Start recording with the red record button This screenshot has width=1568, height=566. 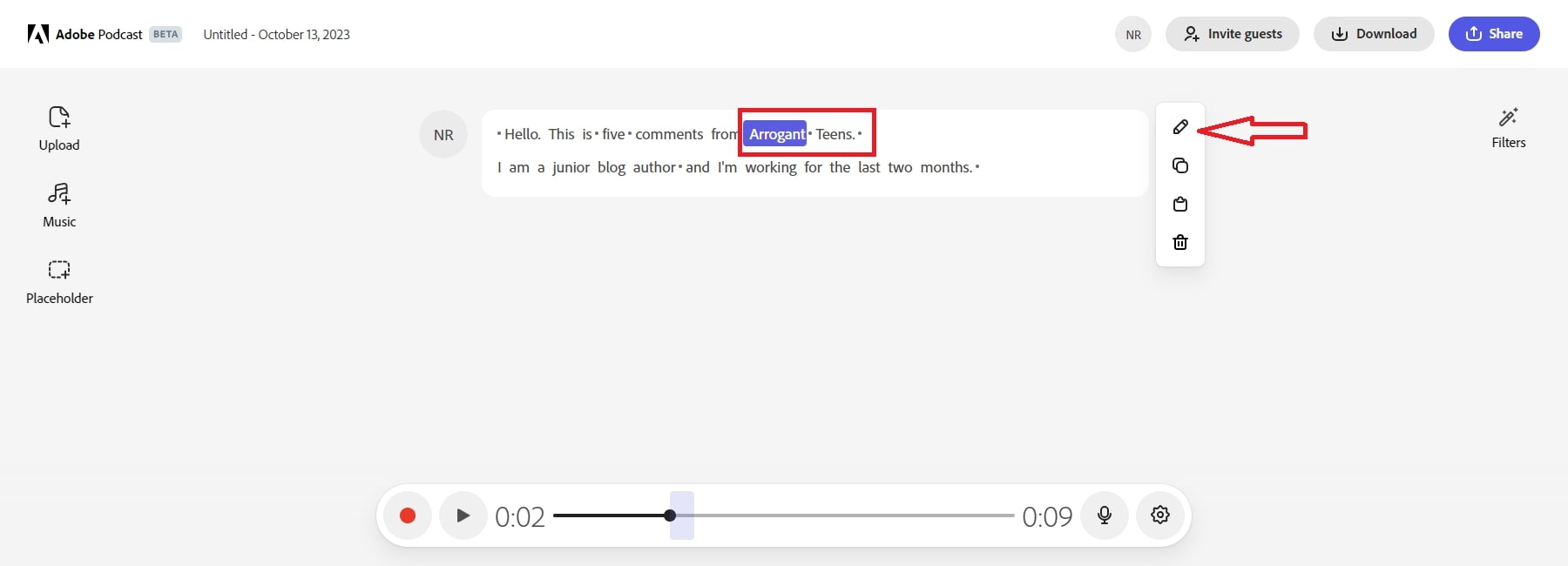click(408, 515)
